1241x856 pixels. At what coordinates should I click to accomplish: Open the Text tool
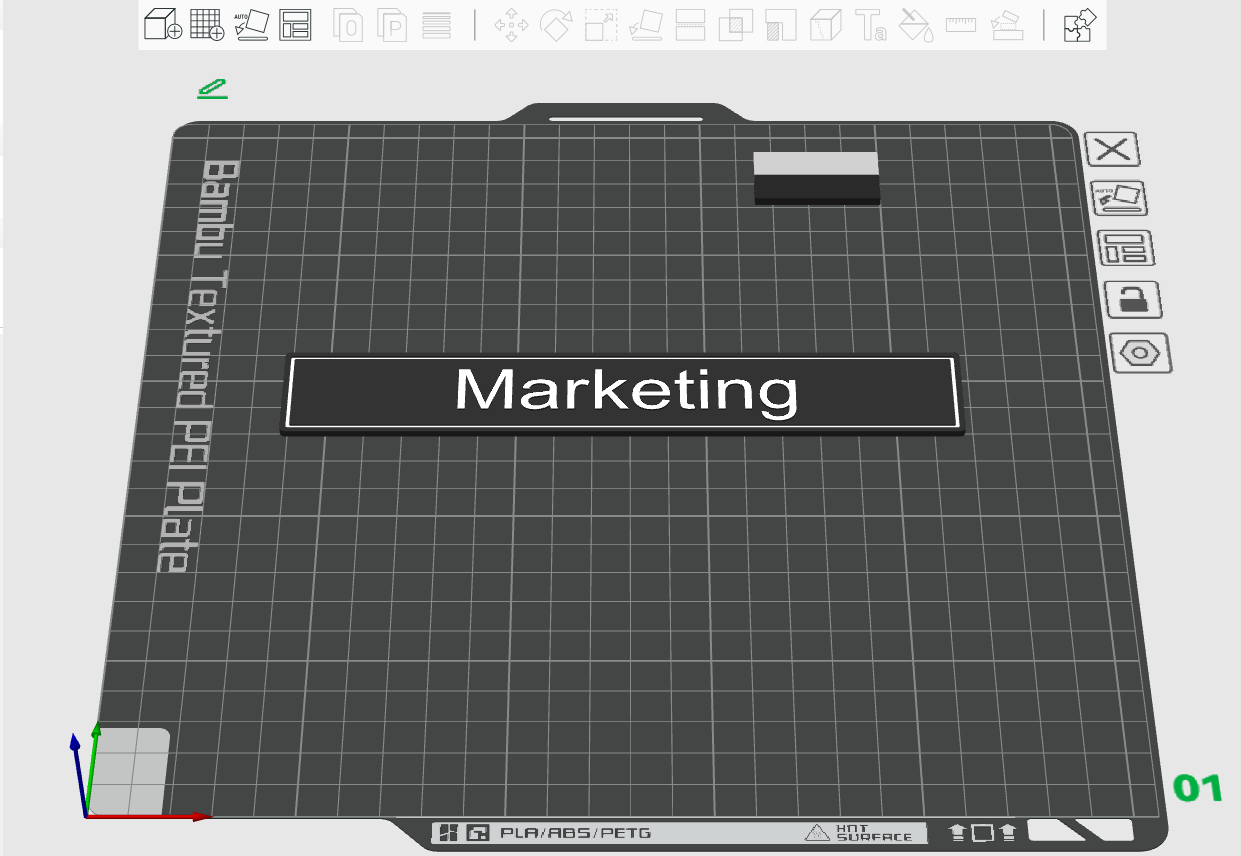coord(872,26)
